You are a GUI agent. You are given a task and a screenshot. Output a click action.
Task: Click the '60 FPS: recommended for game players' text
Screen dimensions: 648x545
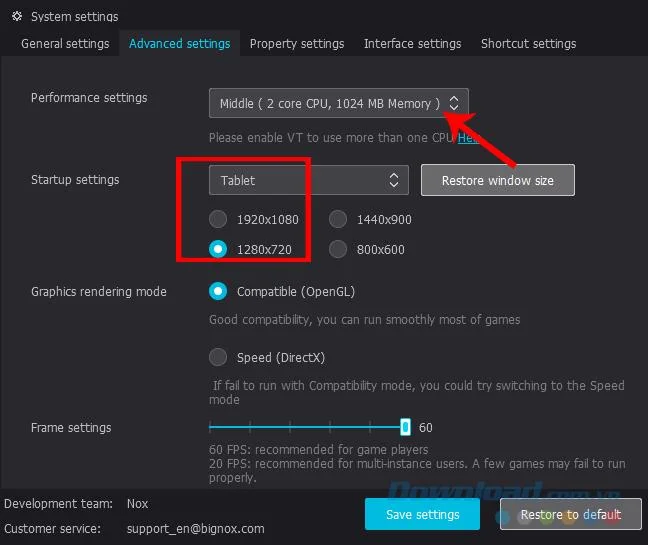(x=319, y=449)
